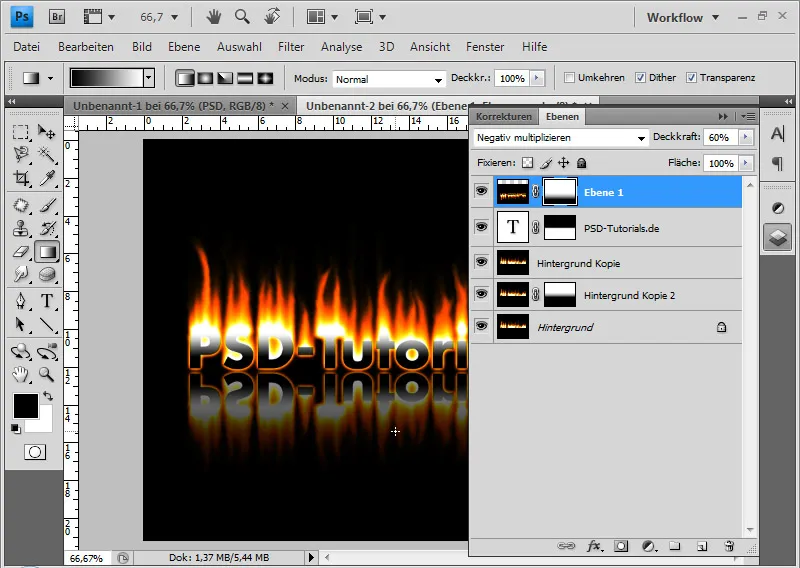This screenshot has height=568, width=800.
Task: Select the Clone Stamp tool
Action: (20, 228)
